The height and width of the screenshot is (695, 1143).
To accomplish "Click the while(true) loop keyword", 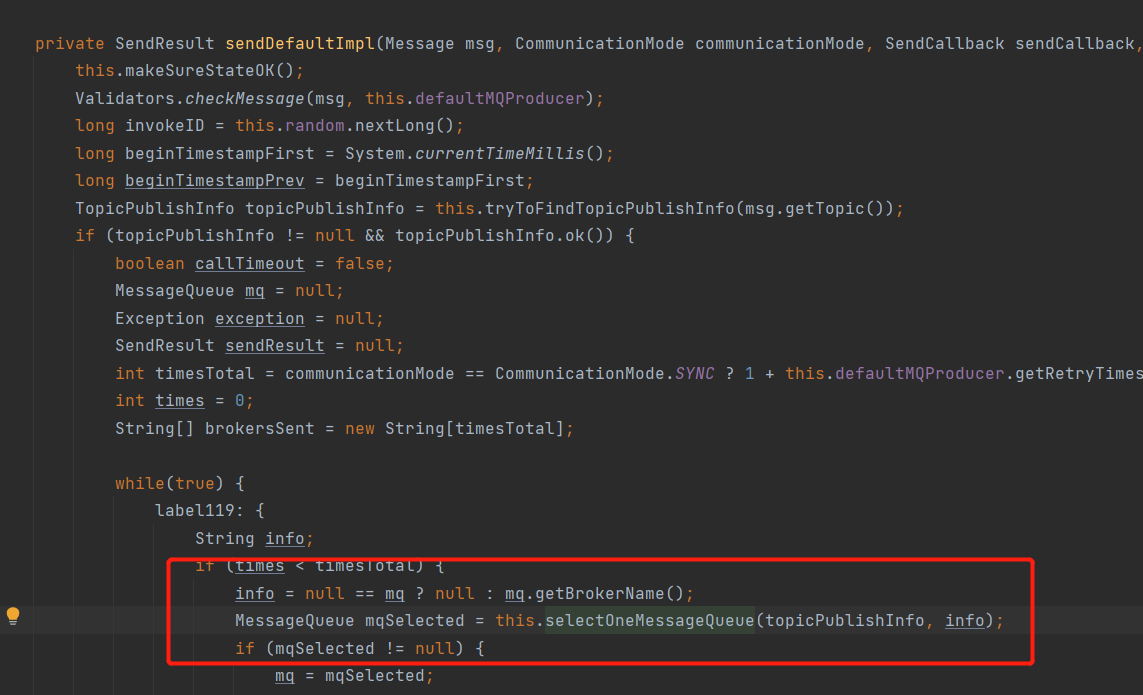I will [x=140, y=484].
